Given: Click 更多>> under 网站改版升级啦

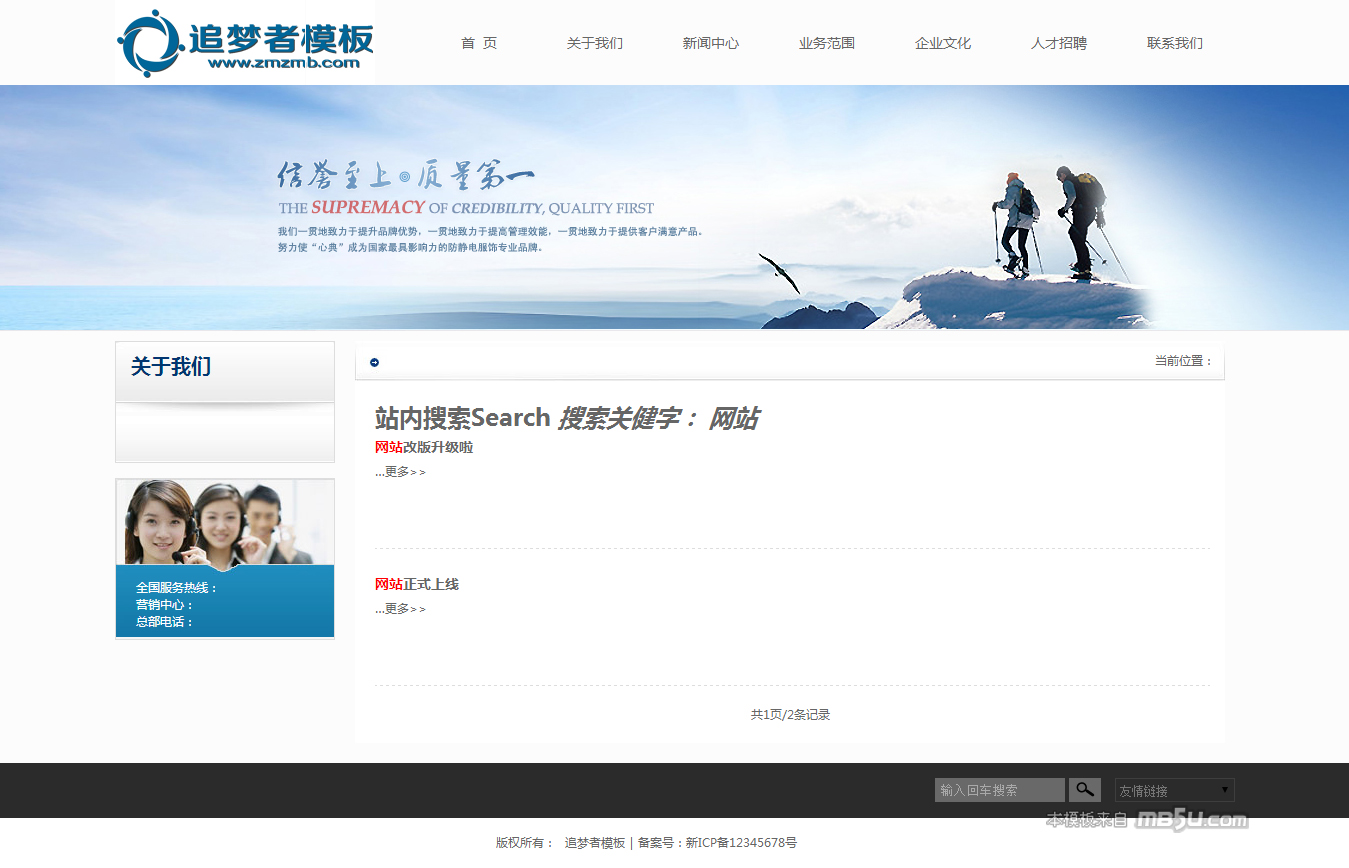Looking at the screenshot, I should point(404,472).
